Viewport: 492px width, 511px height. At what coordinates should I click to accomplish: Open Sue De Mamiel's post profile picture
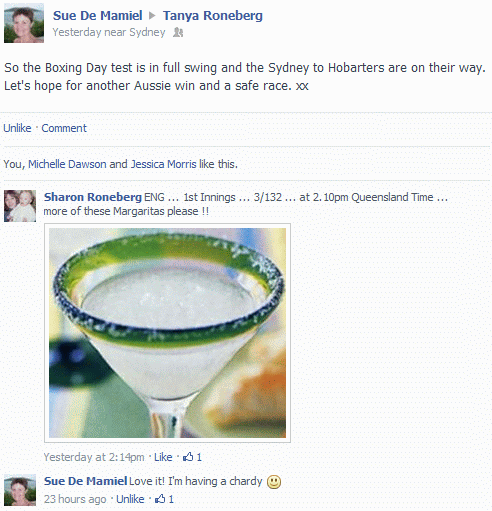tap(24, 23)
